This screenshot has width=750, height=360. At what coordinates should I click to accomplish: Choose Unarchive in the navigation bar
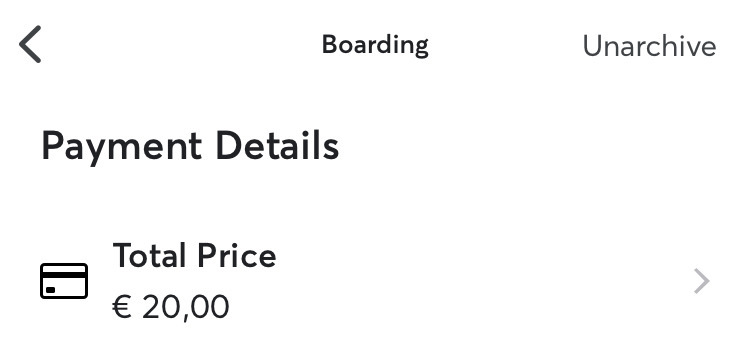click(649, 46)
